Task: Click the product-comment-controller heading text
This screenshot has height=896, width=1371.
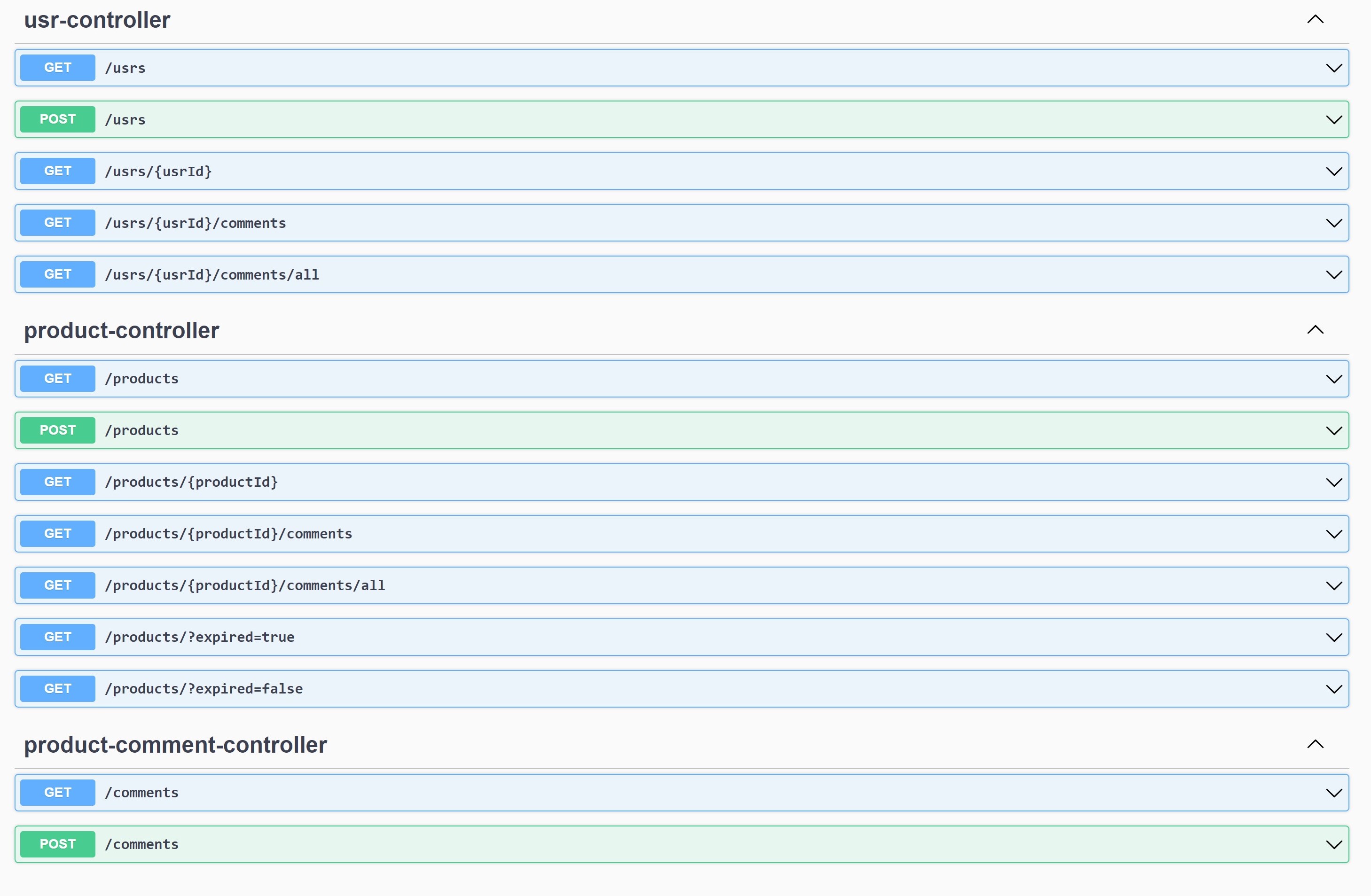Action: click(176, 745)
